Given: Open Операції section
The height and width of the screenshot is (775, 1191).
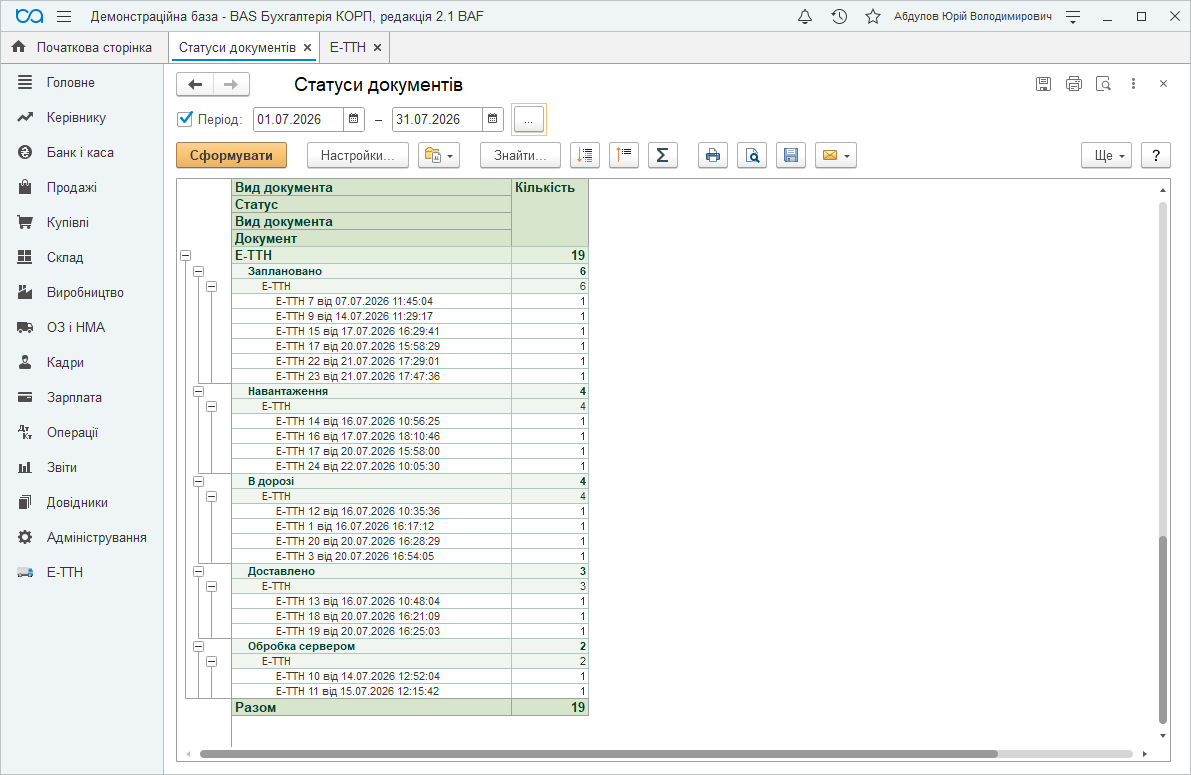Looking at the screenshot, I should coord(82,432).
